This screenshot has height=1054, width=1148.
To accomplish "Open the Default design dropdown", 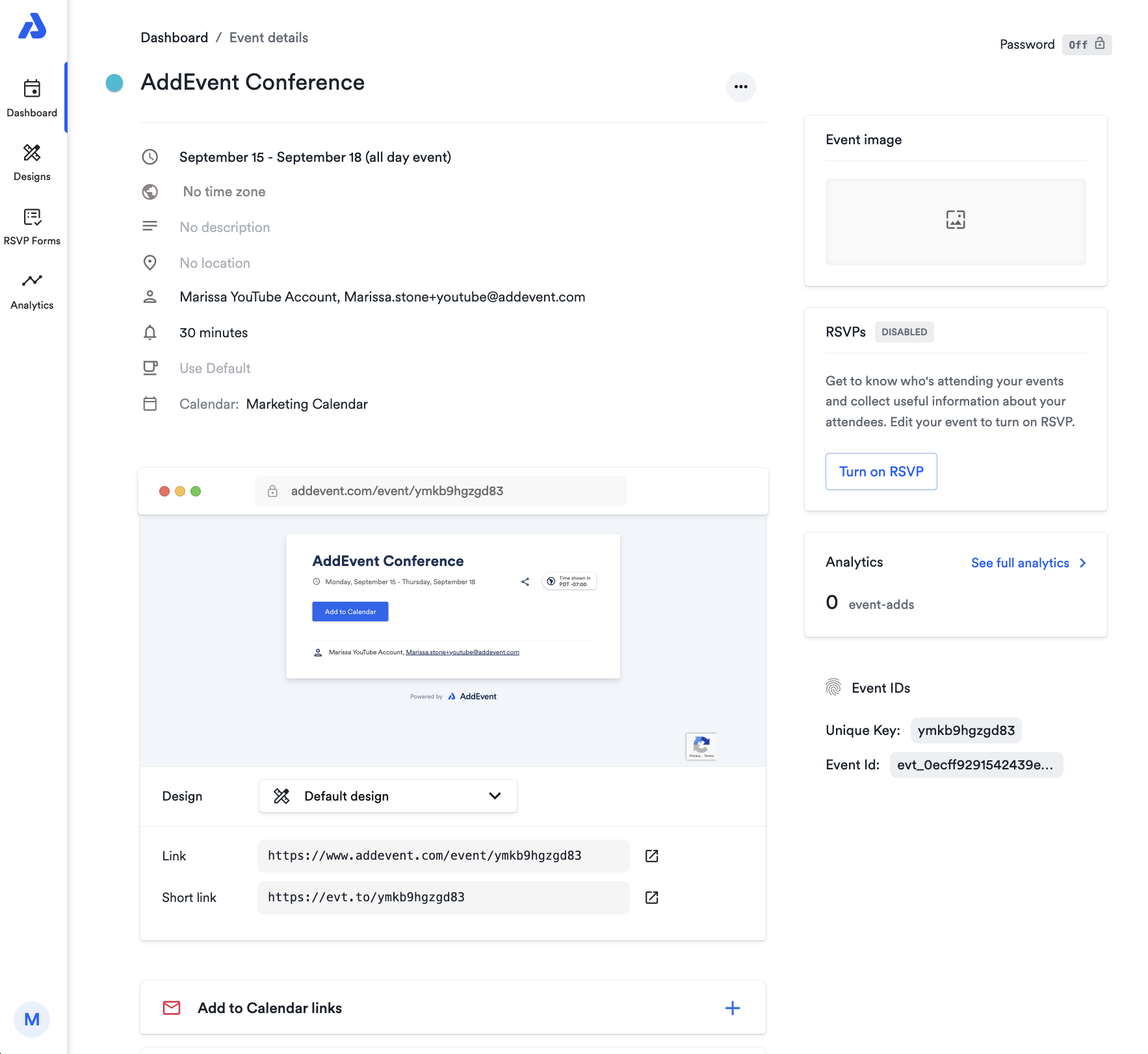I will pyautogui.click(x=387, y=795).
